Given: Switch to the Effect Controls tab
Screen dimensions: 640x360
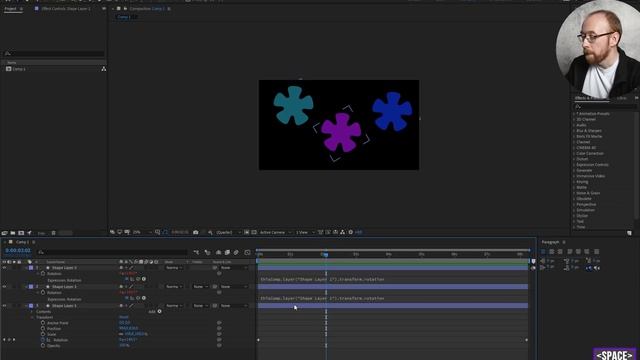Looking at the screenshot, I should [65, 8].
